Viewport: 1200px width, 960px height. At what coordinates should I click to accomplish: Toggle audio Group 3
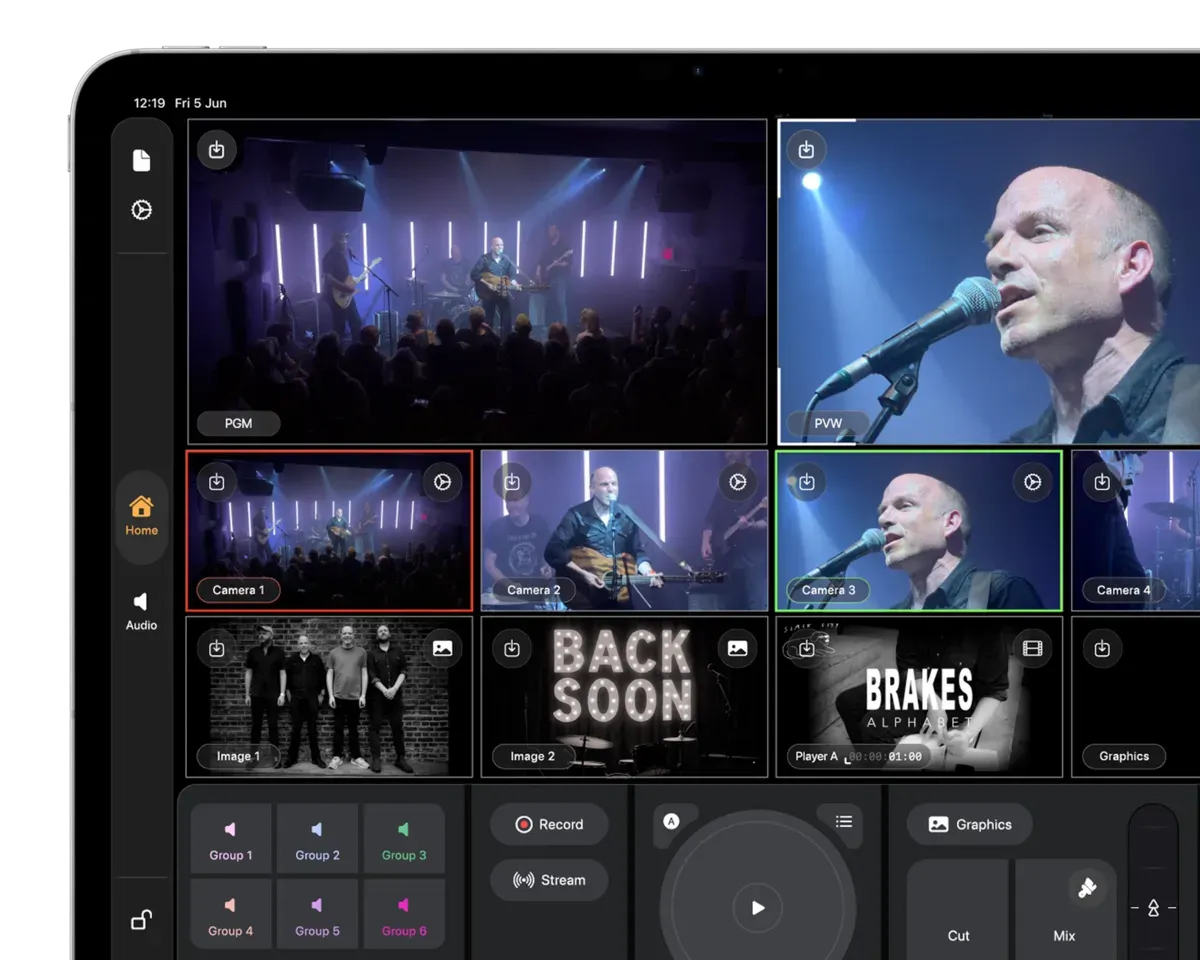403,840
